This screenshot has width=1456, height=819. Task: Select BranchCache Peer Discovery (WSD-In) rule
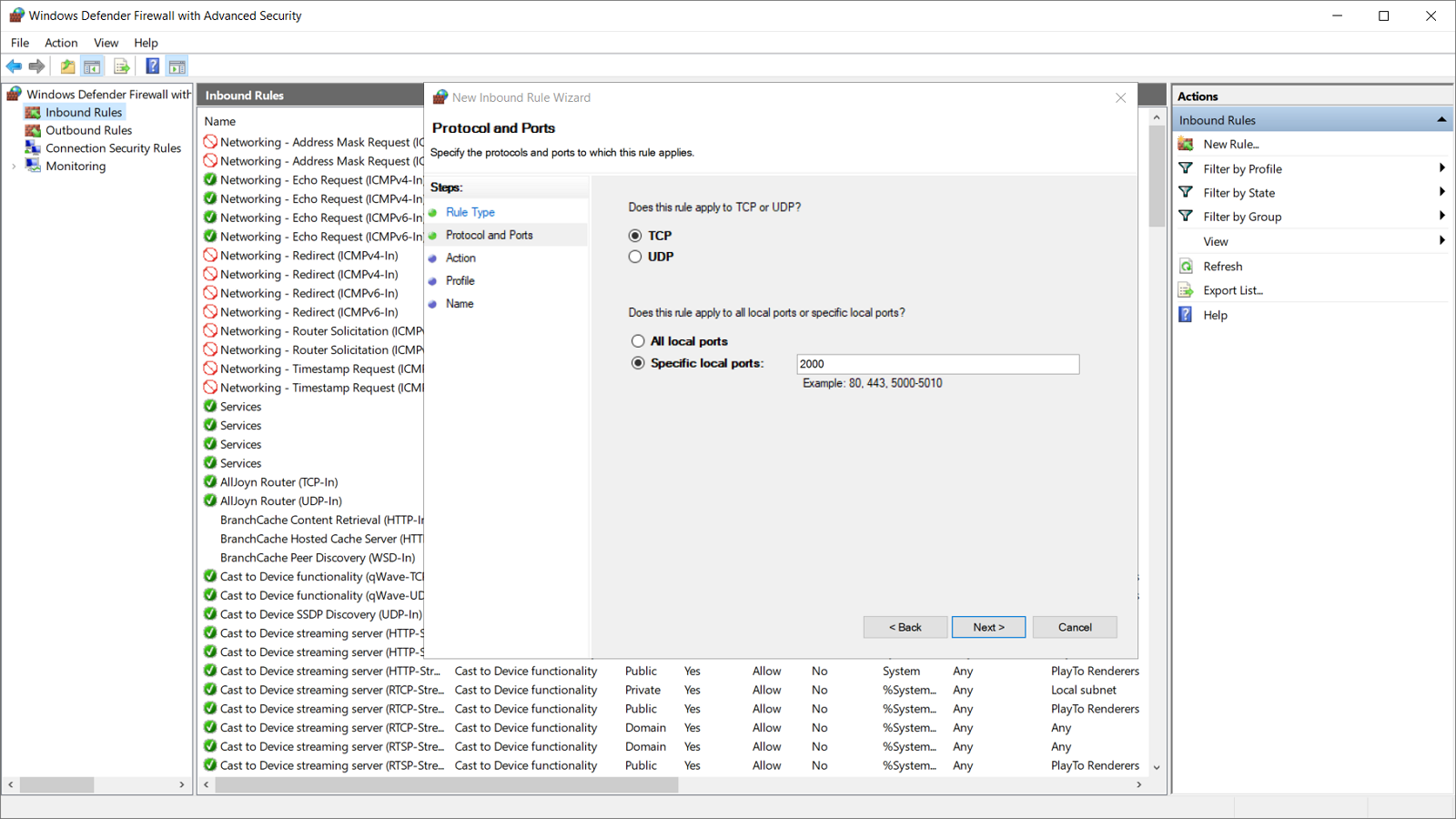(x=318, y=558)
